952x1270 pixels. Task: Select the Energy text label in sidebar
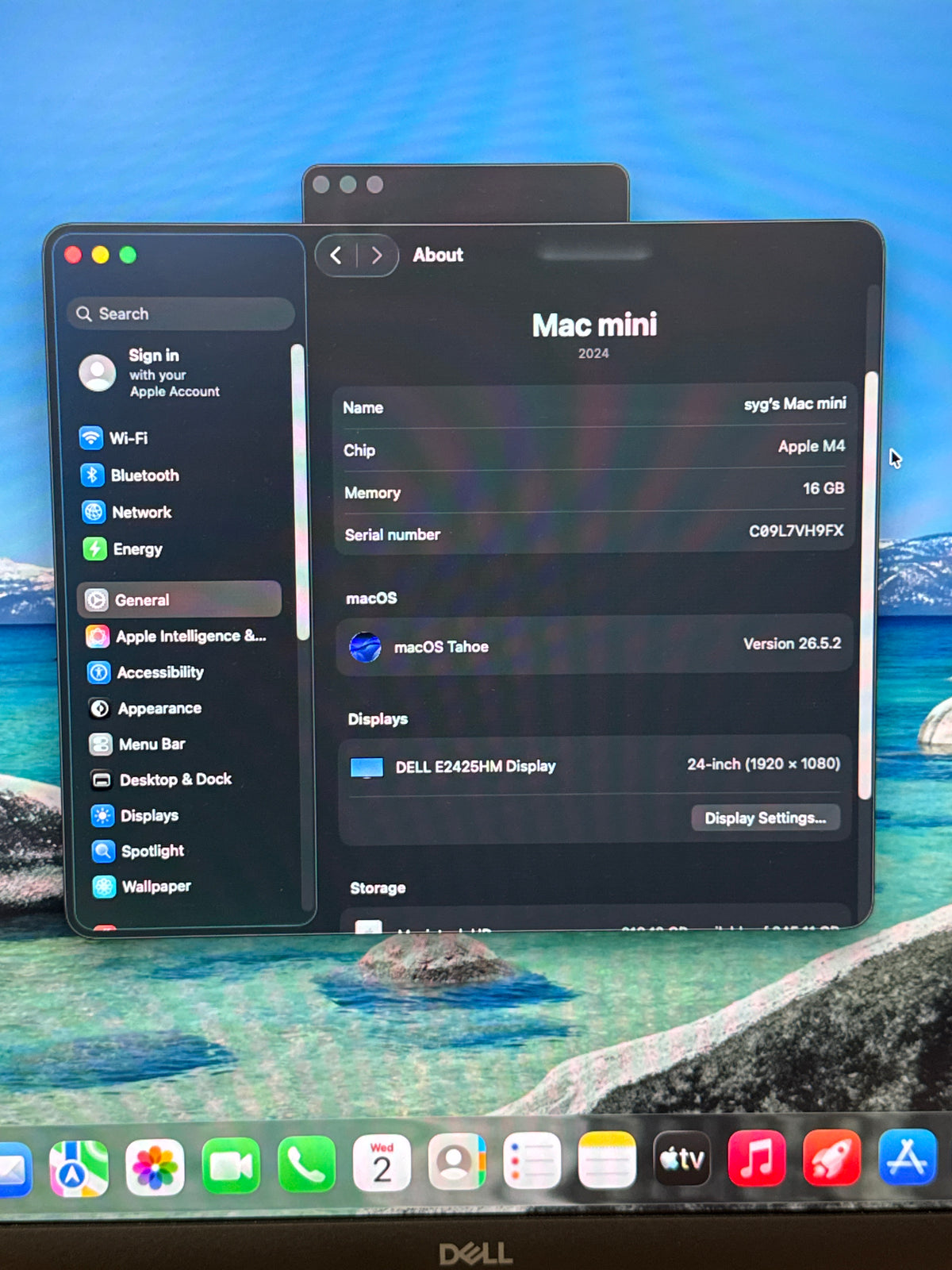138,549
